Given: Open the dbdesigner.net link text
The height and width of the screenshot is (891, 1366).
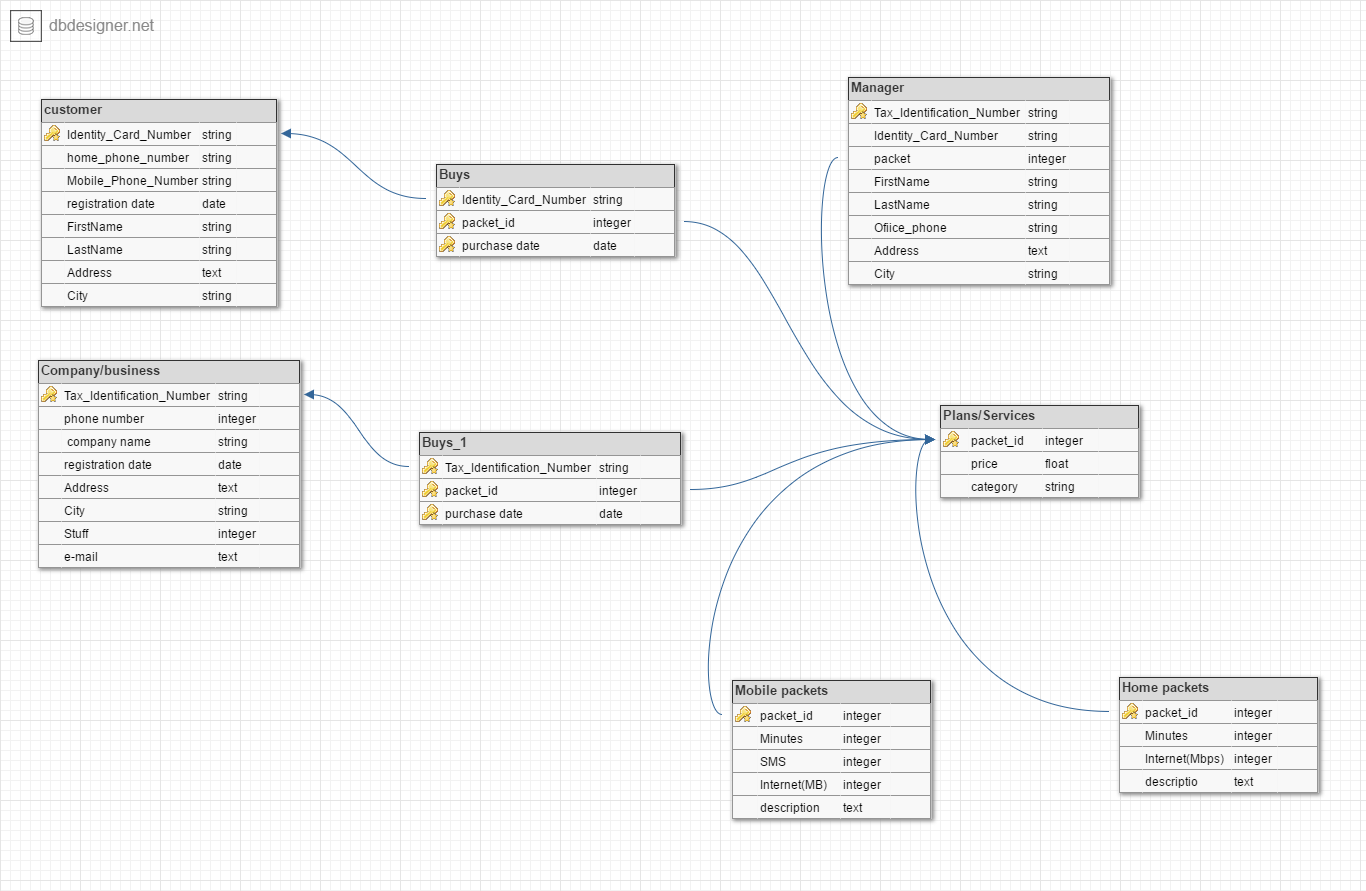Looking at the screenshot, I should (102, 26).
